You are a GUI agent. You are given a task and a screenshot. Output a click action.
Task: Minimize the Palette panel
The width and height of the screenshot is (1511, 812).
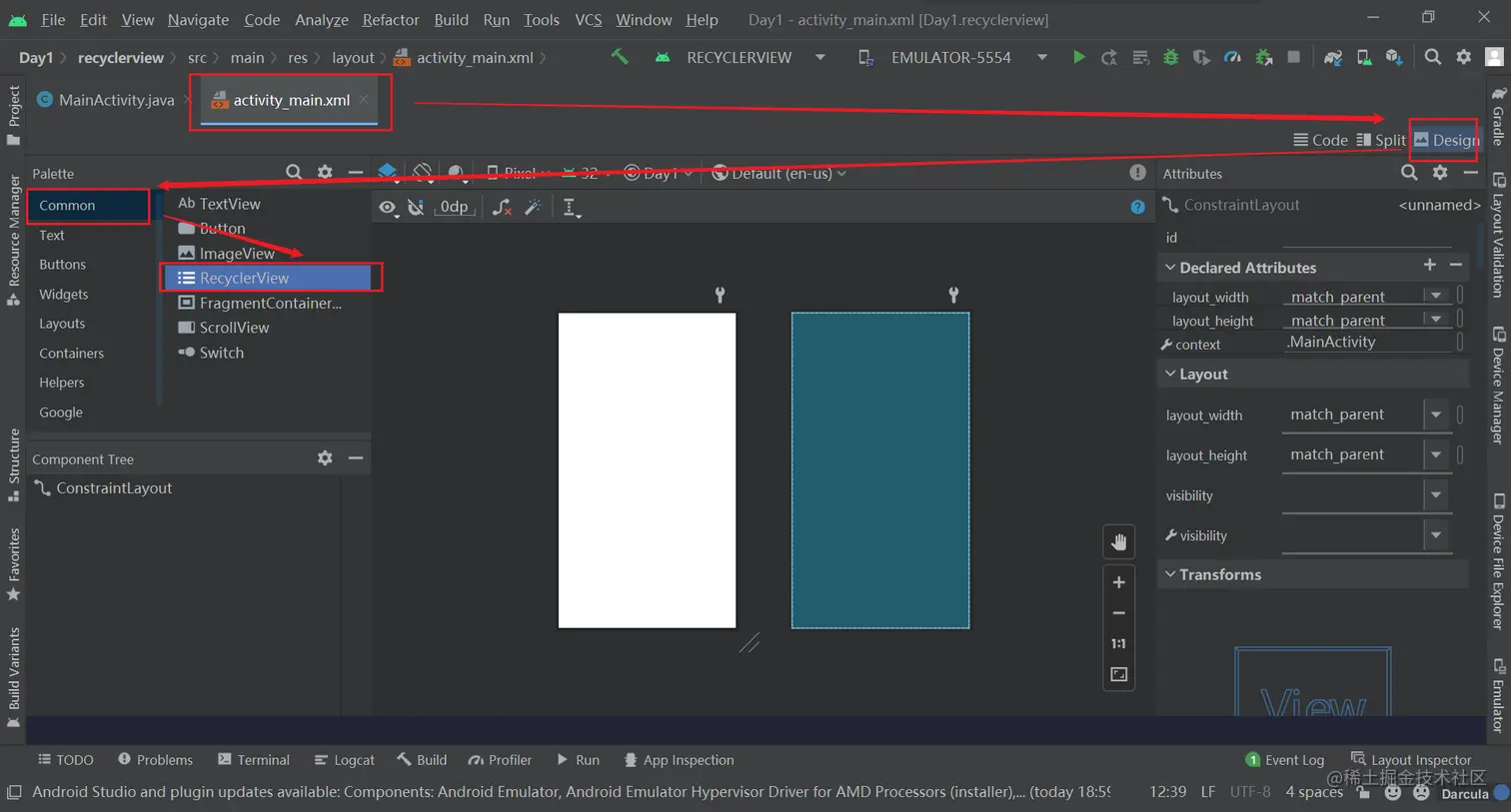point(355,173)
